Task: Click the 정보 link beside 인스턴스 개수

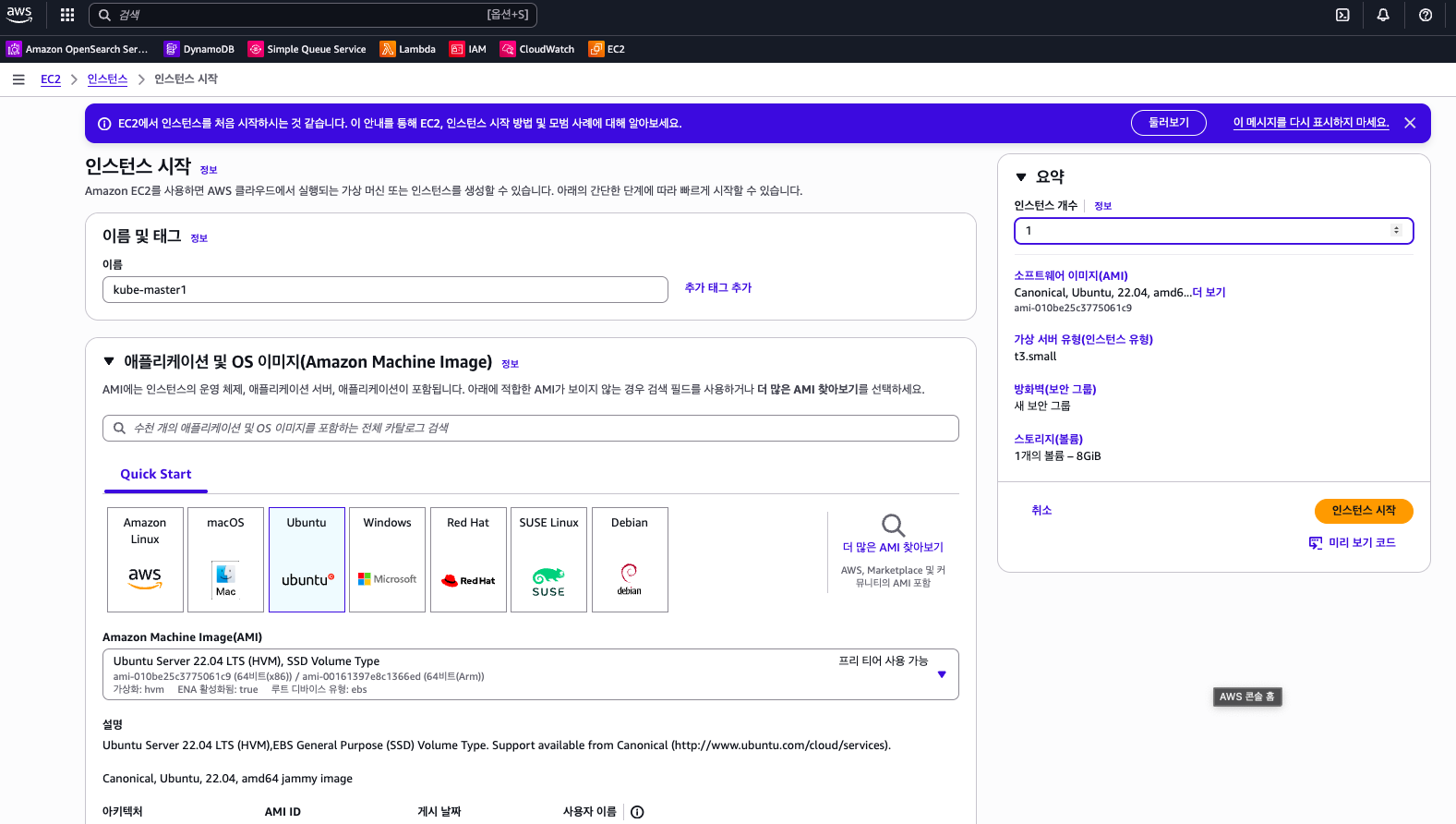Action: tap(1103, 206)
